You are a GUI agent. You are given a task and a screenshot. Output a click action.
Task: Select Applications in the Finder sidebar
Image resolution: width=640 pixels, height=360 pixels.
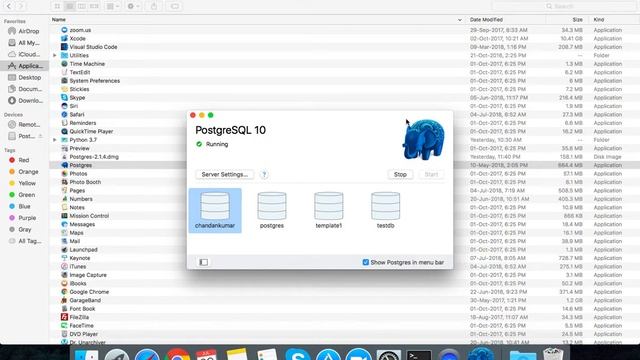tap(24, 65)
